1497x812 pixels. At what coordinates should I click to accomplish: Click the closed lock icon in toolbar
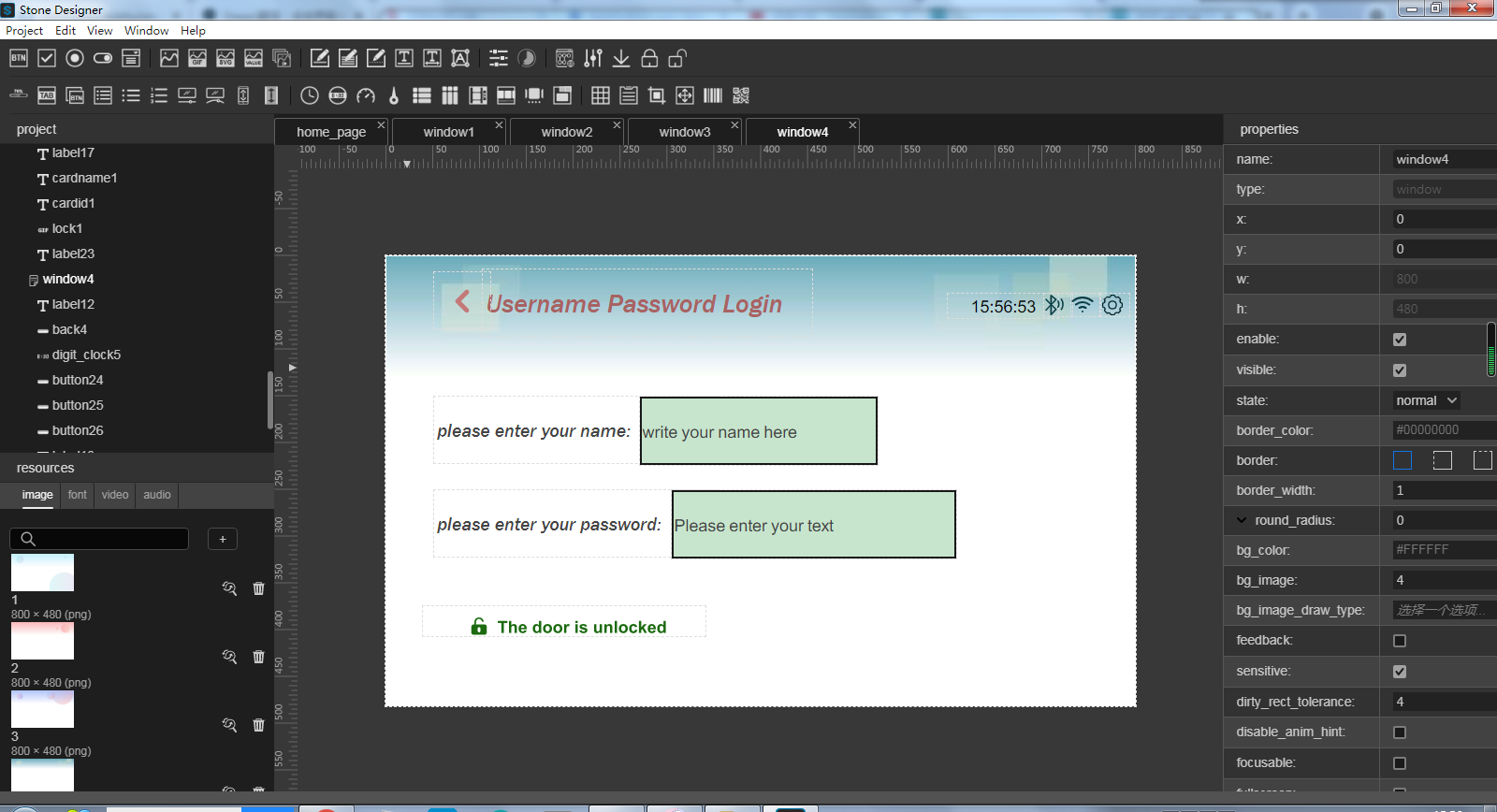point(649,58)
